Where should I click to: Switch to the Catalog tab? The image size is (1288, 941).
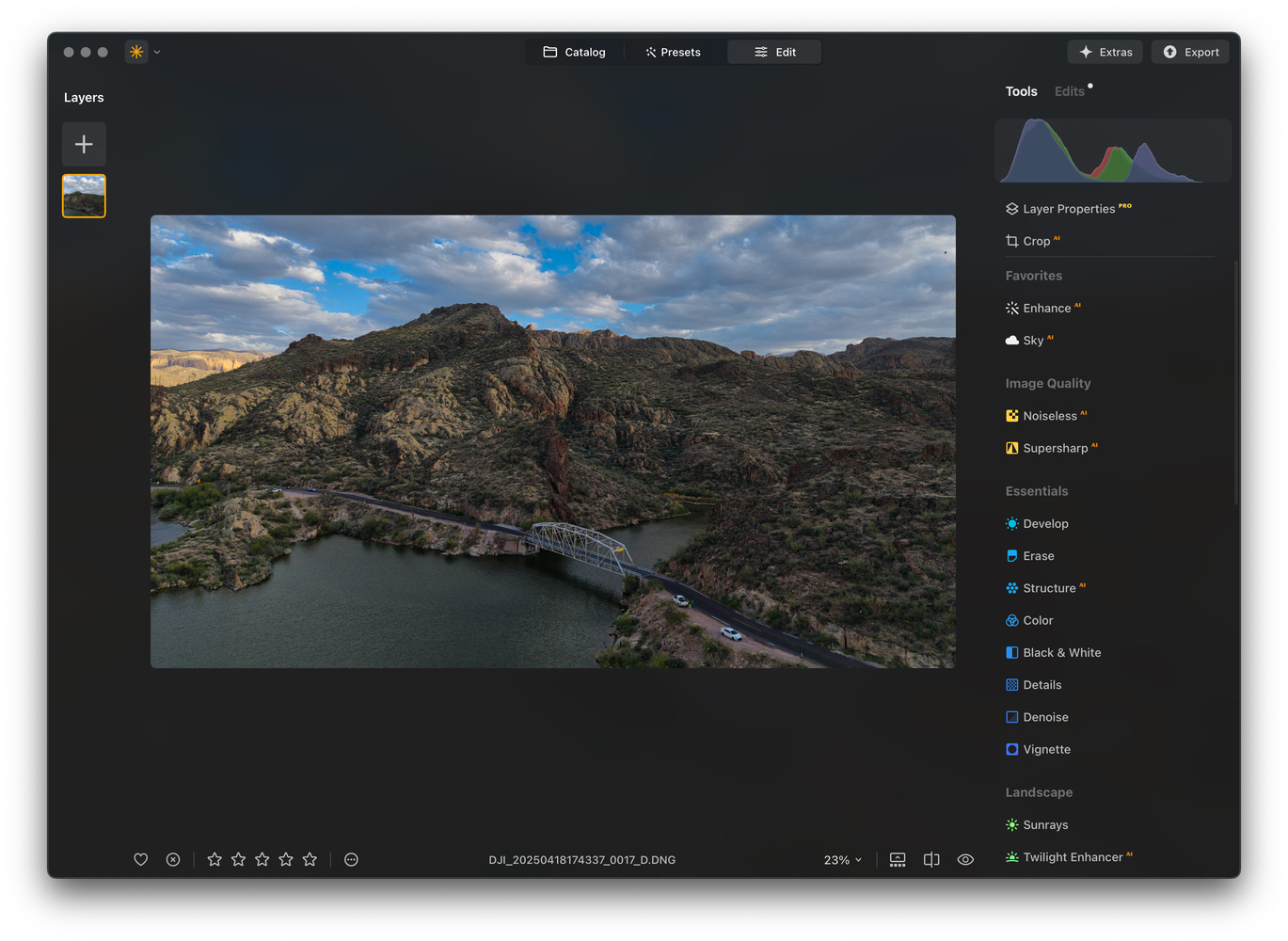point(574,52)
